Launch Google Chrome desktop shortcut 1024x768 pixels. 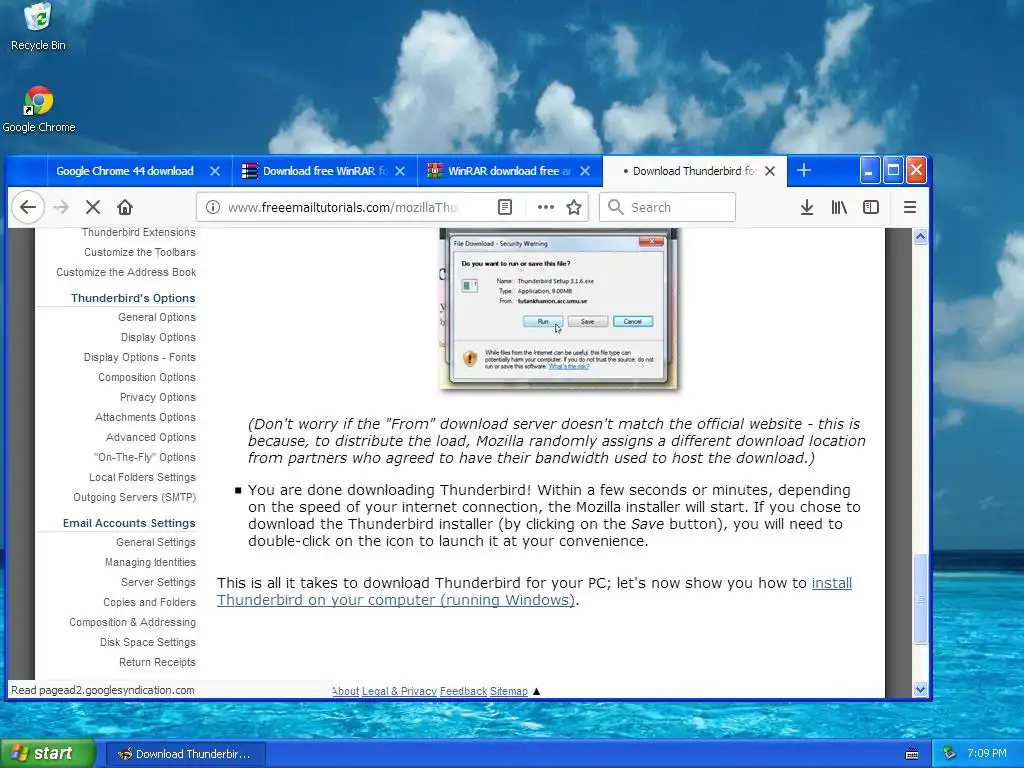[x=39, y=110]
